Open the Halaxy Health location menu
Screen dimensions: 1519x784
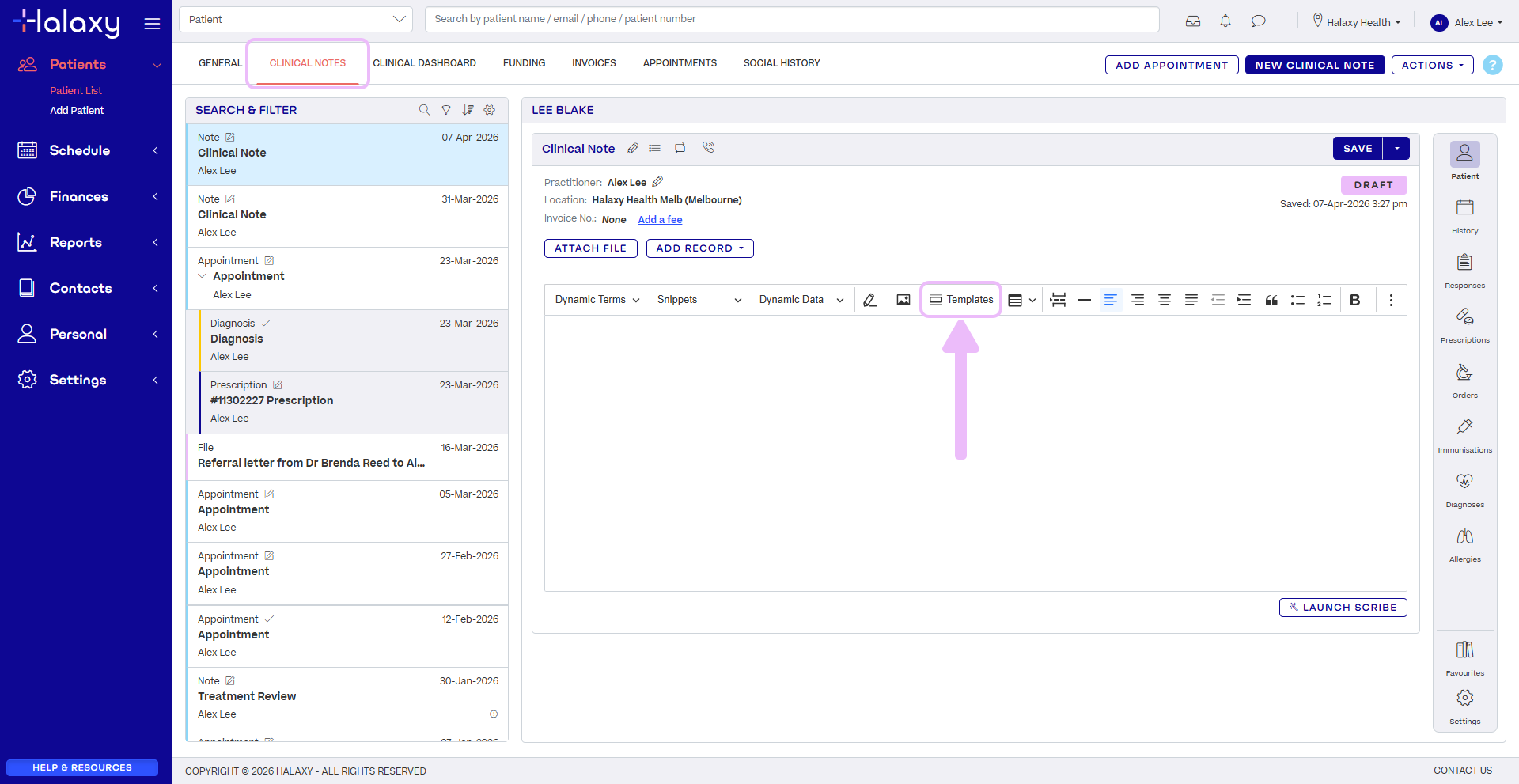coord(1358,22)
